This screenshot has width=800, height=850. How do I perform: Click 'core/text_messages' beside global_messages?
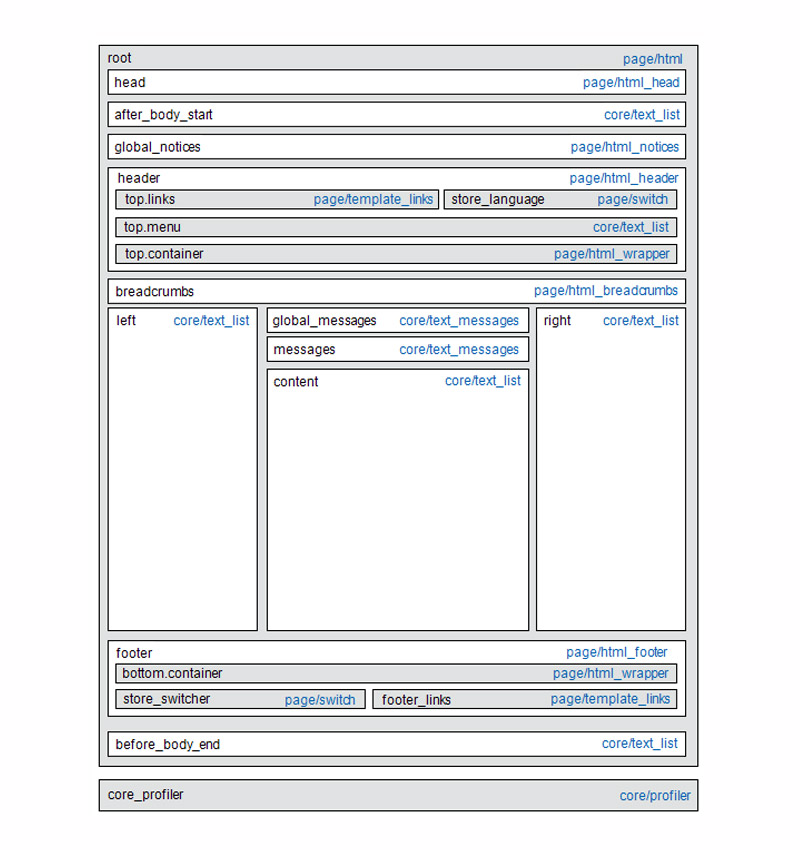click(459, 321)
